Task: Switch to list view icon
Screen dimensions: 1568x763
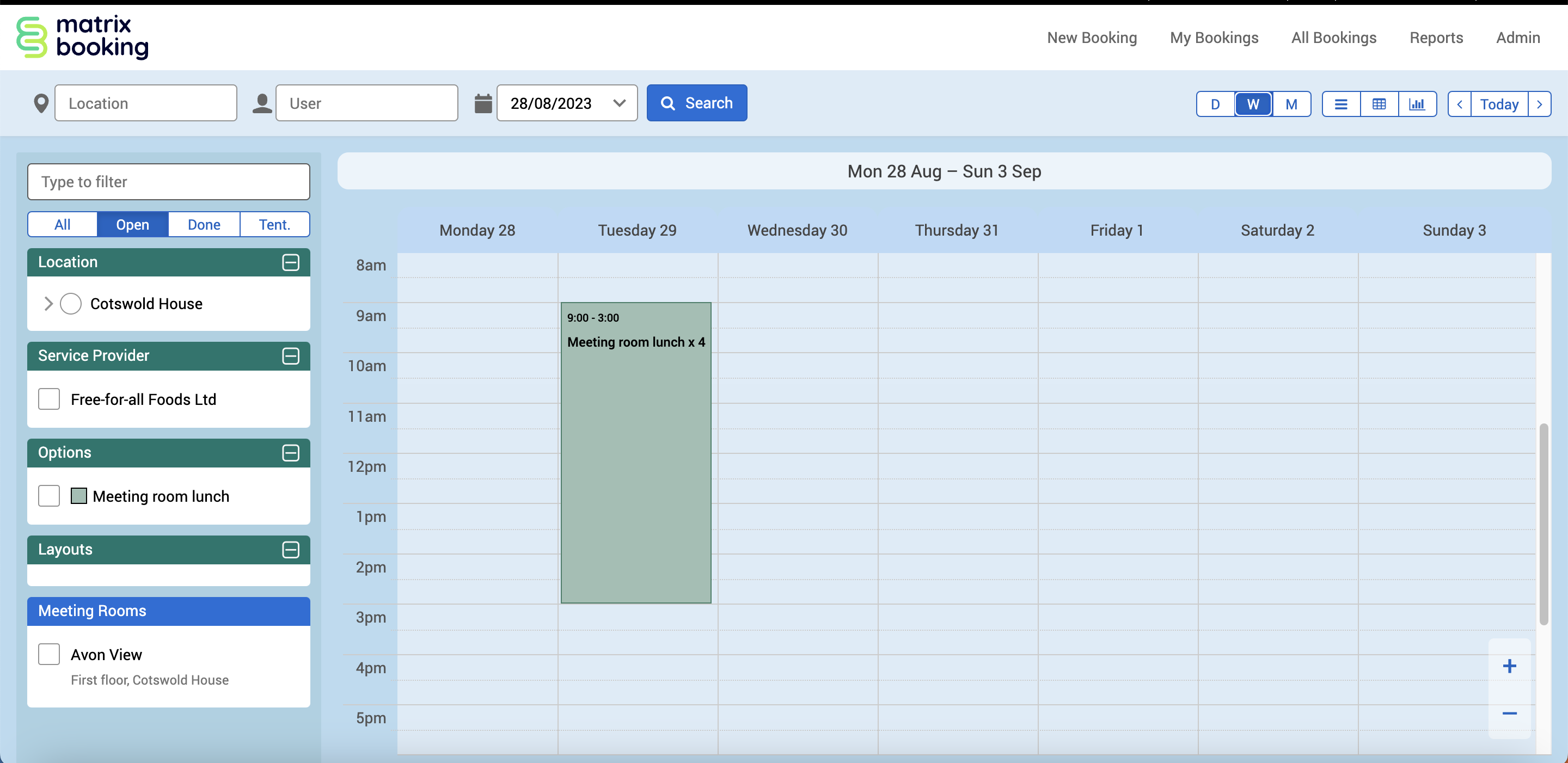Action: (x=1340, y=104)
